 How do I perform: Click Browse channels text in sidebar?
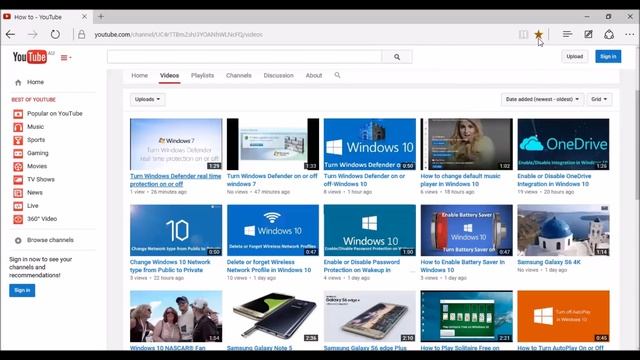coord(50,240)
